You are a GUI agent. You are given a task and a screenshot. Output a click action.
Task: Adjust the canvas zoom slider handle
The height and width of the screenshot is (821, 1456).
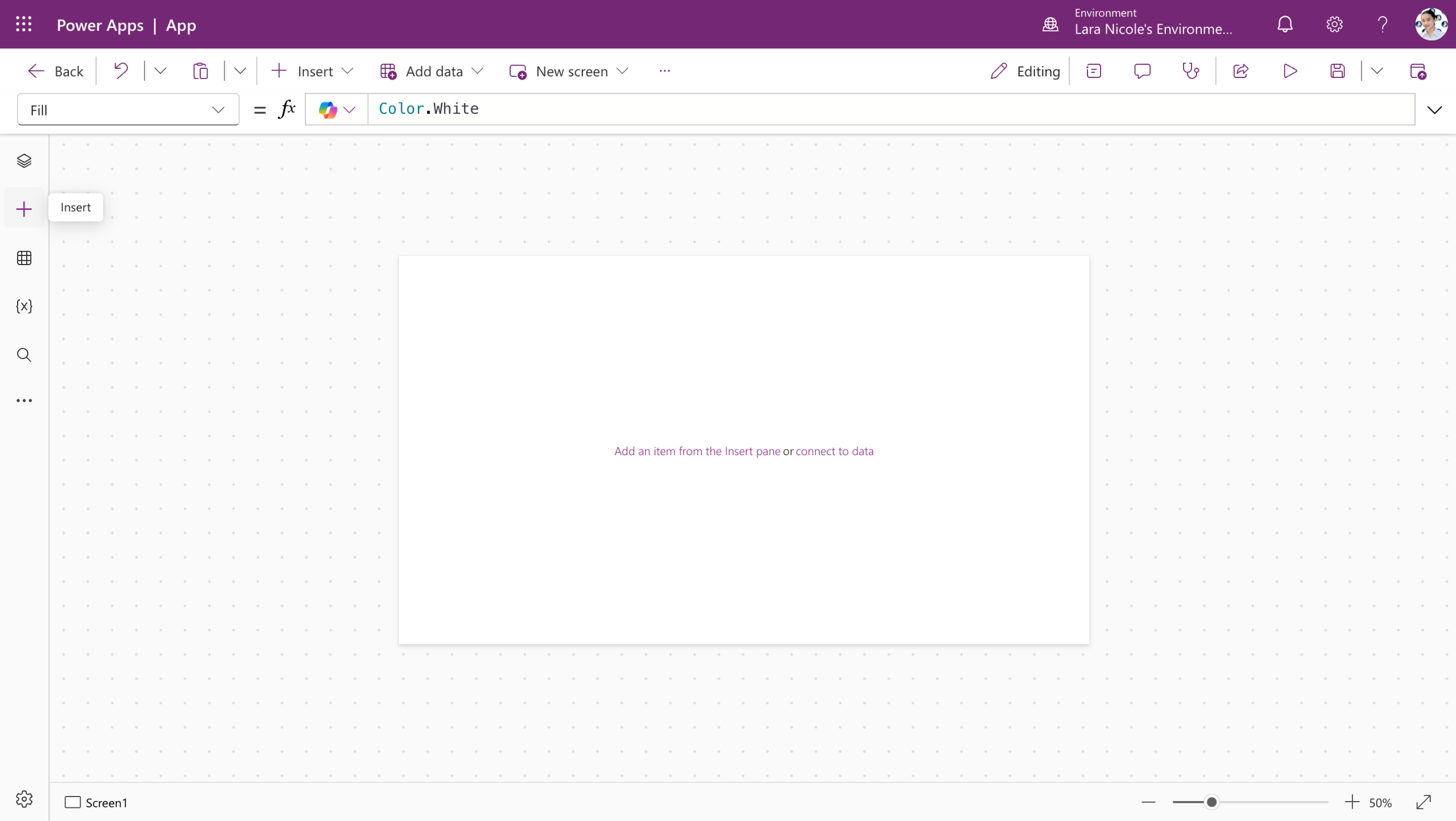1211,802
